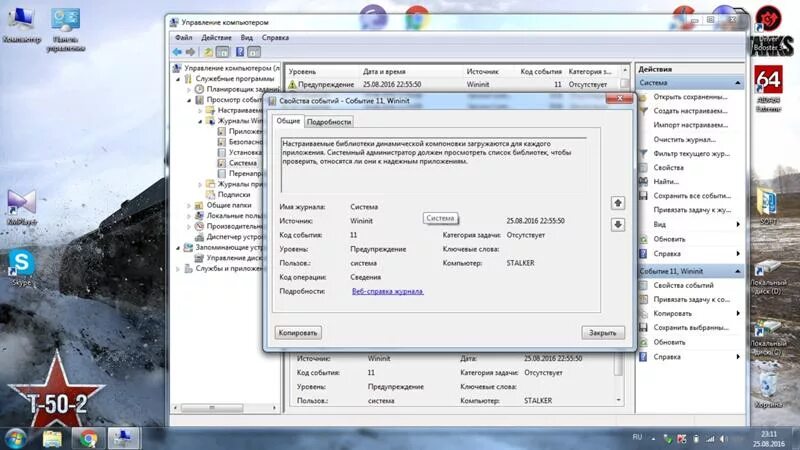The height and width of the screenshot is (450, 800).
Task: Open the Skype desktop shortcut
Action: [x=21, y=267]
